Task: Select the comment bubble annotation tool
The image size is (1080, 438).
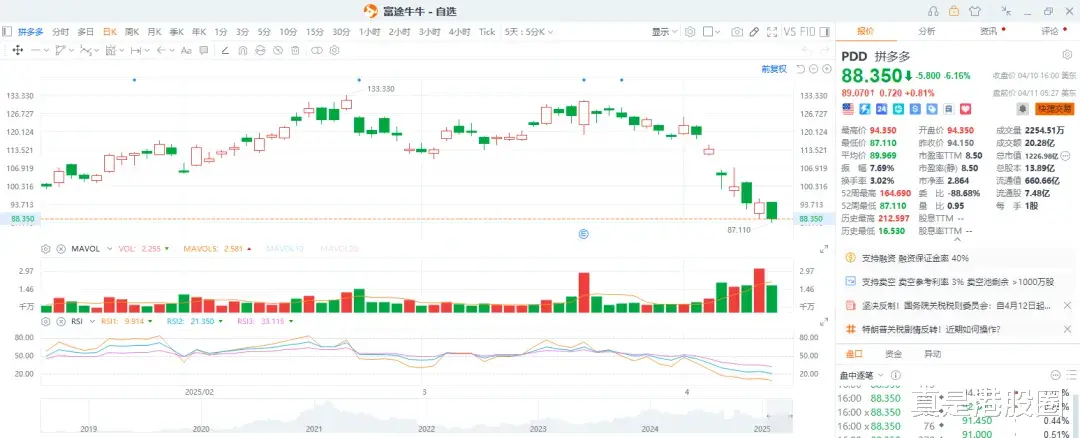Action: pyautogui.click(x=204, y=50)
